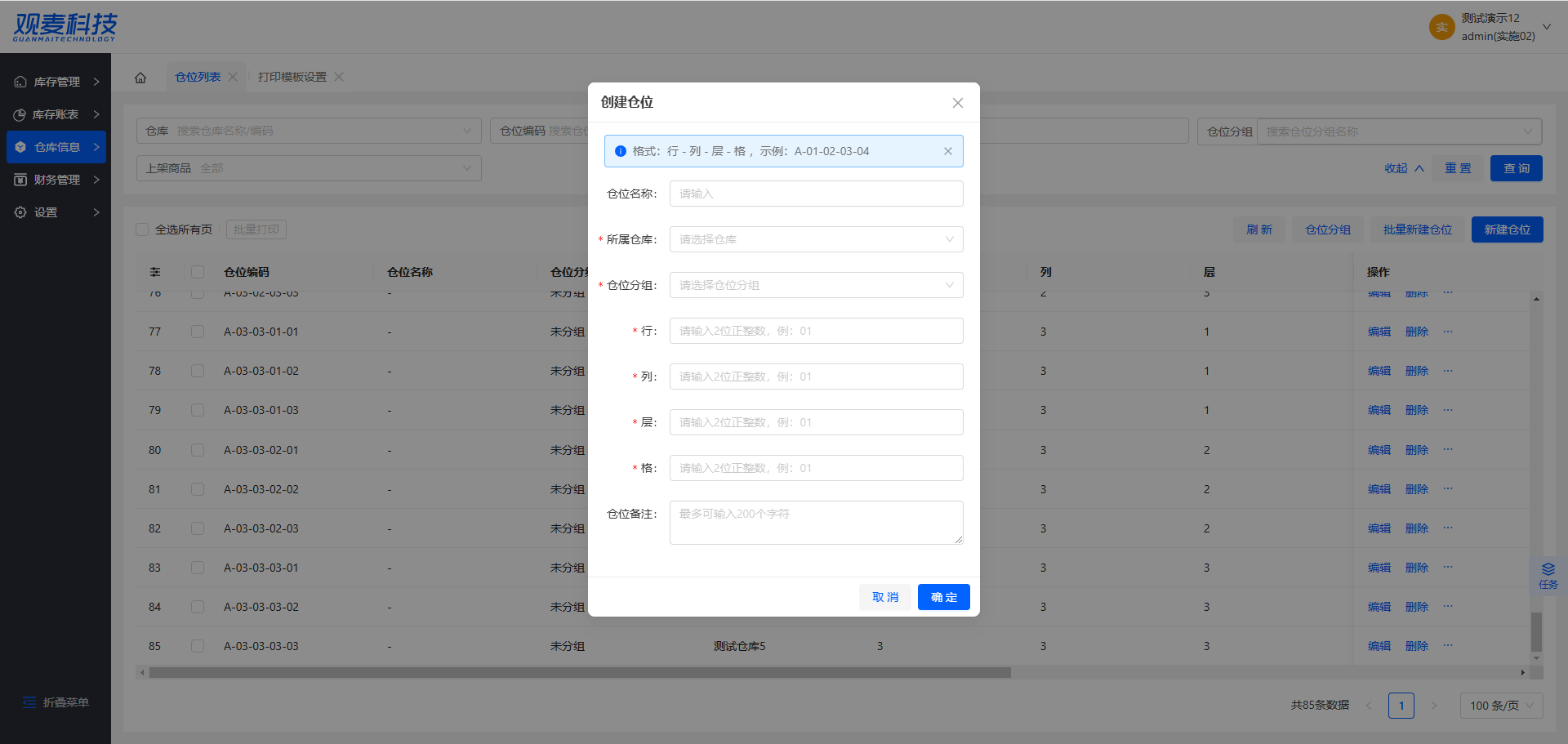1568x744 pixels.
Task: Open the 仓位分组 dropdown in dialog
Action: click(817, 285)
